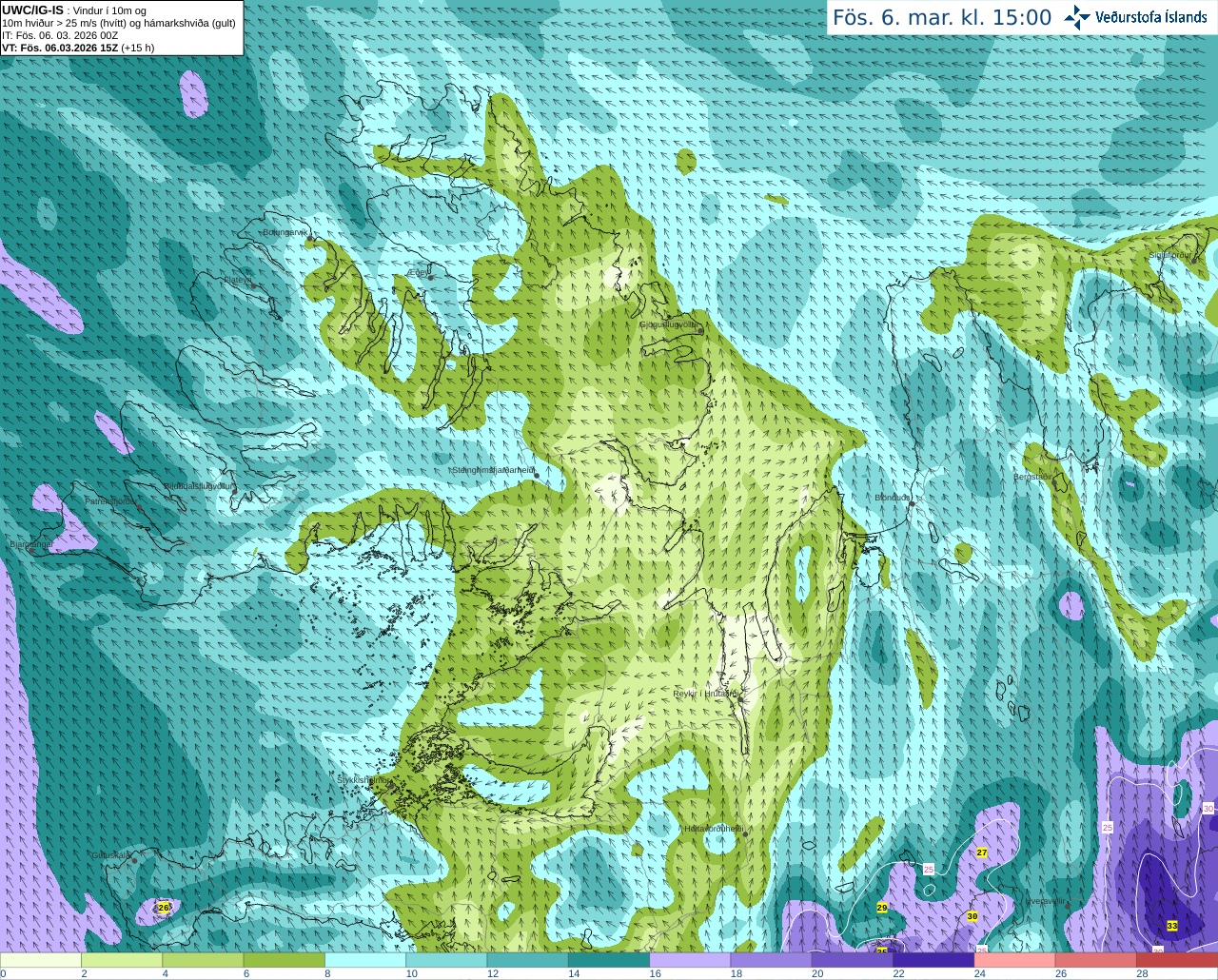Select the 18–20 m/s light purple swatch

pos(773,960)
